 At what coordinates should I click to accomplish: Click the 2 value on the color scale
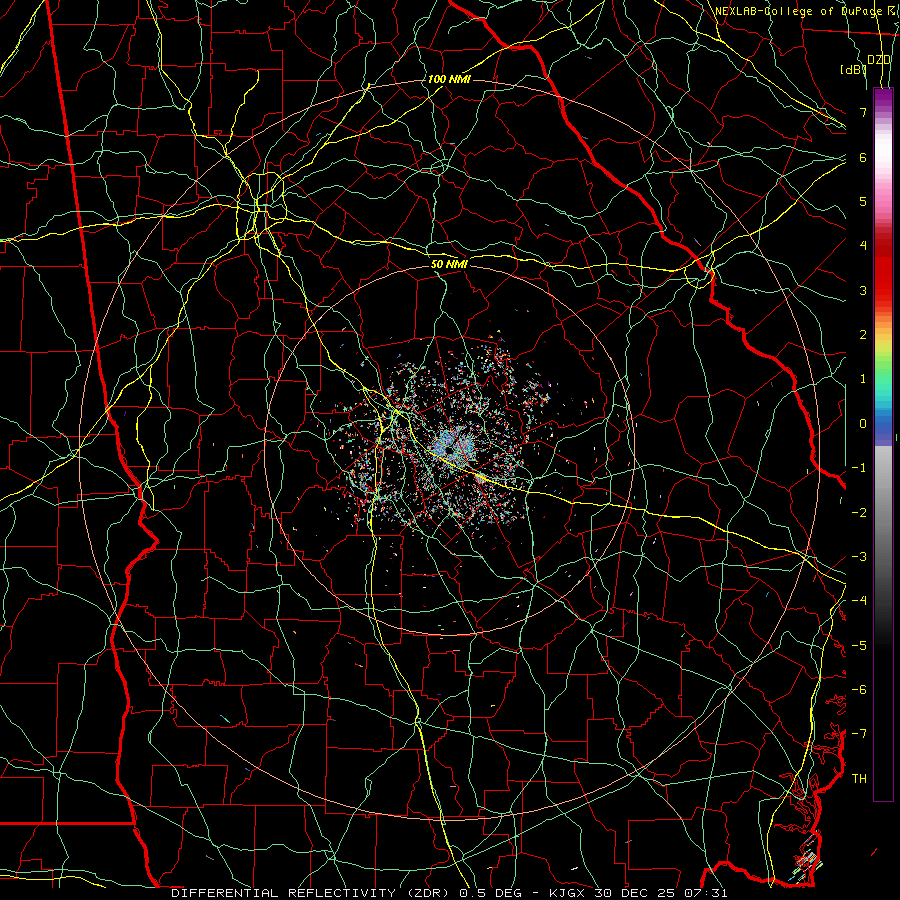[x=863, y=335]
